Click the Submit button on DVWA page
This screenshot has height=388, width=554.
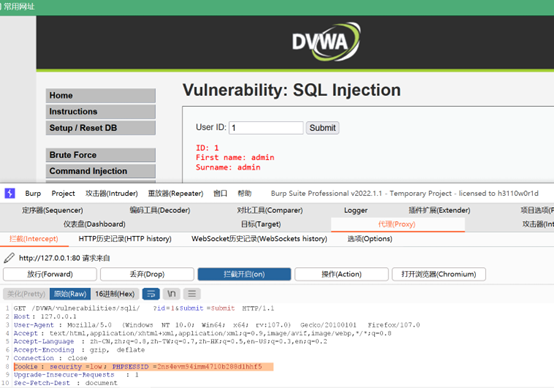[323, 128]
